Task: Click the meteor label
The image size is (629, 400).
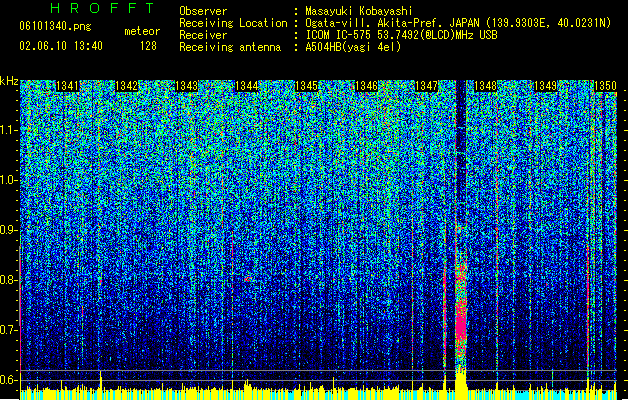Action: coord(142,31)
